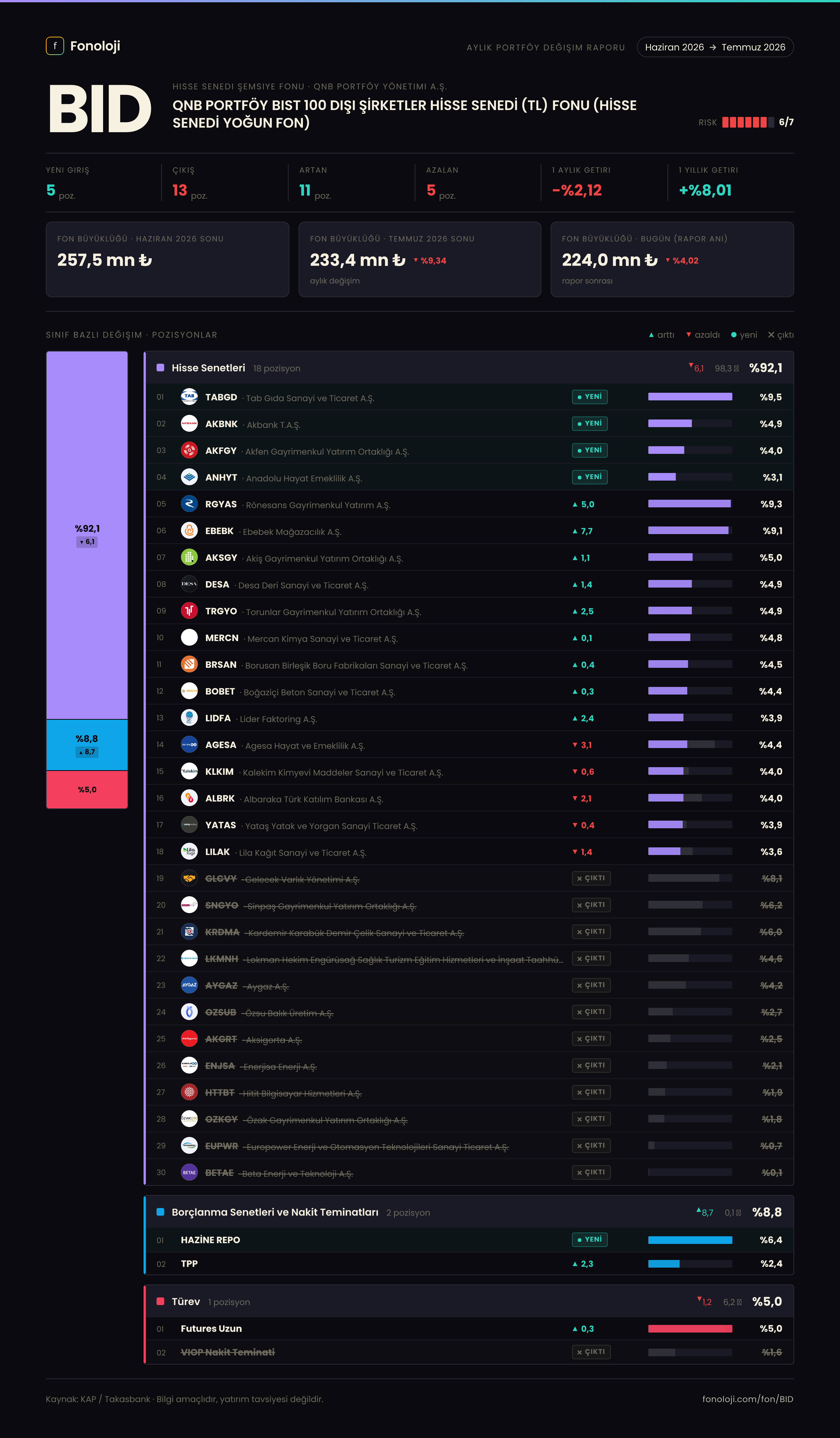
Task: Click the EBEBK company logo
Action: [x=189, y=531]
